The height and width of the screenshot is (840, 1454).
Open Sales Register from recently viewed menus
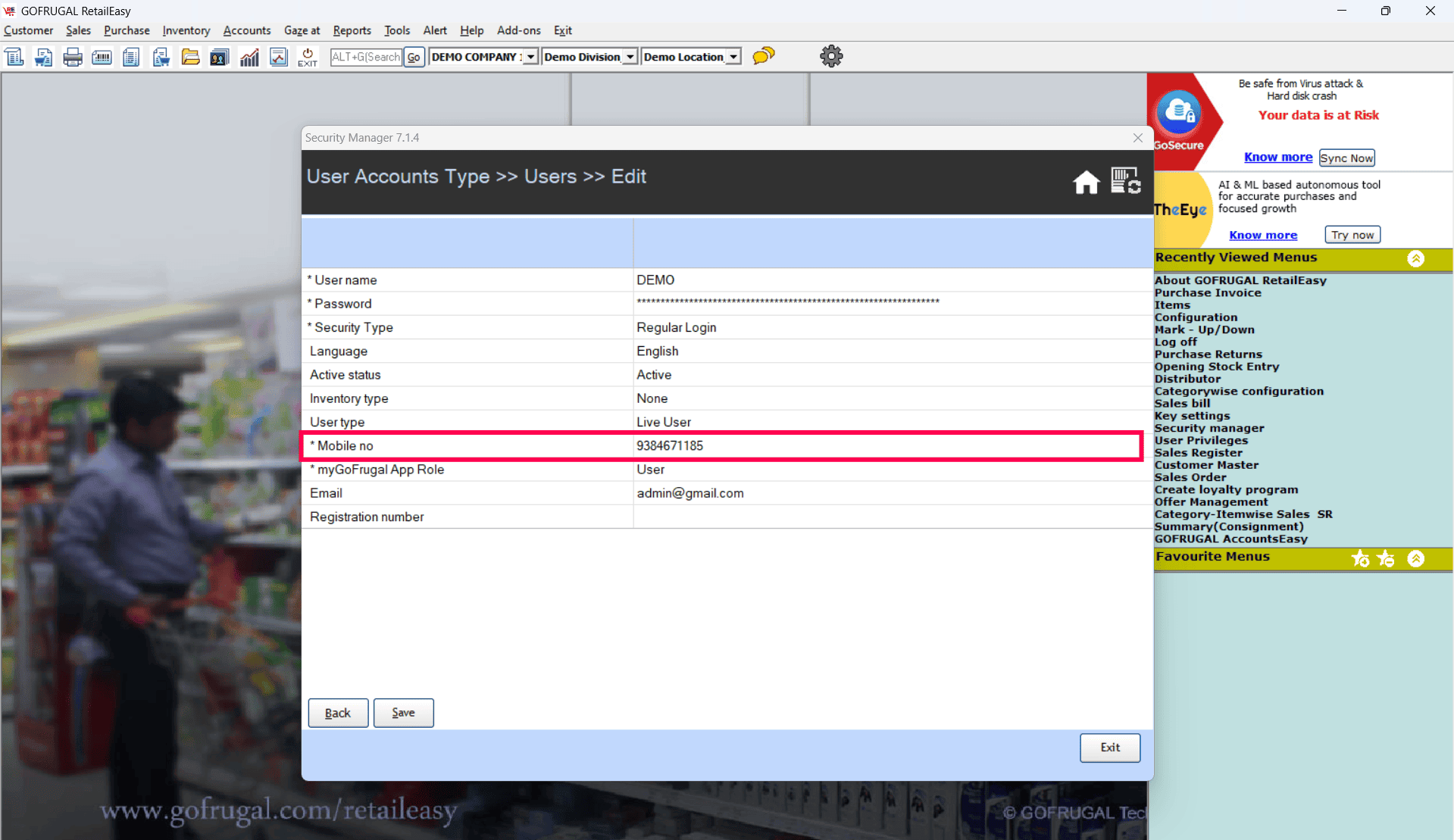1199,453
